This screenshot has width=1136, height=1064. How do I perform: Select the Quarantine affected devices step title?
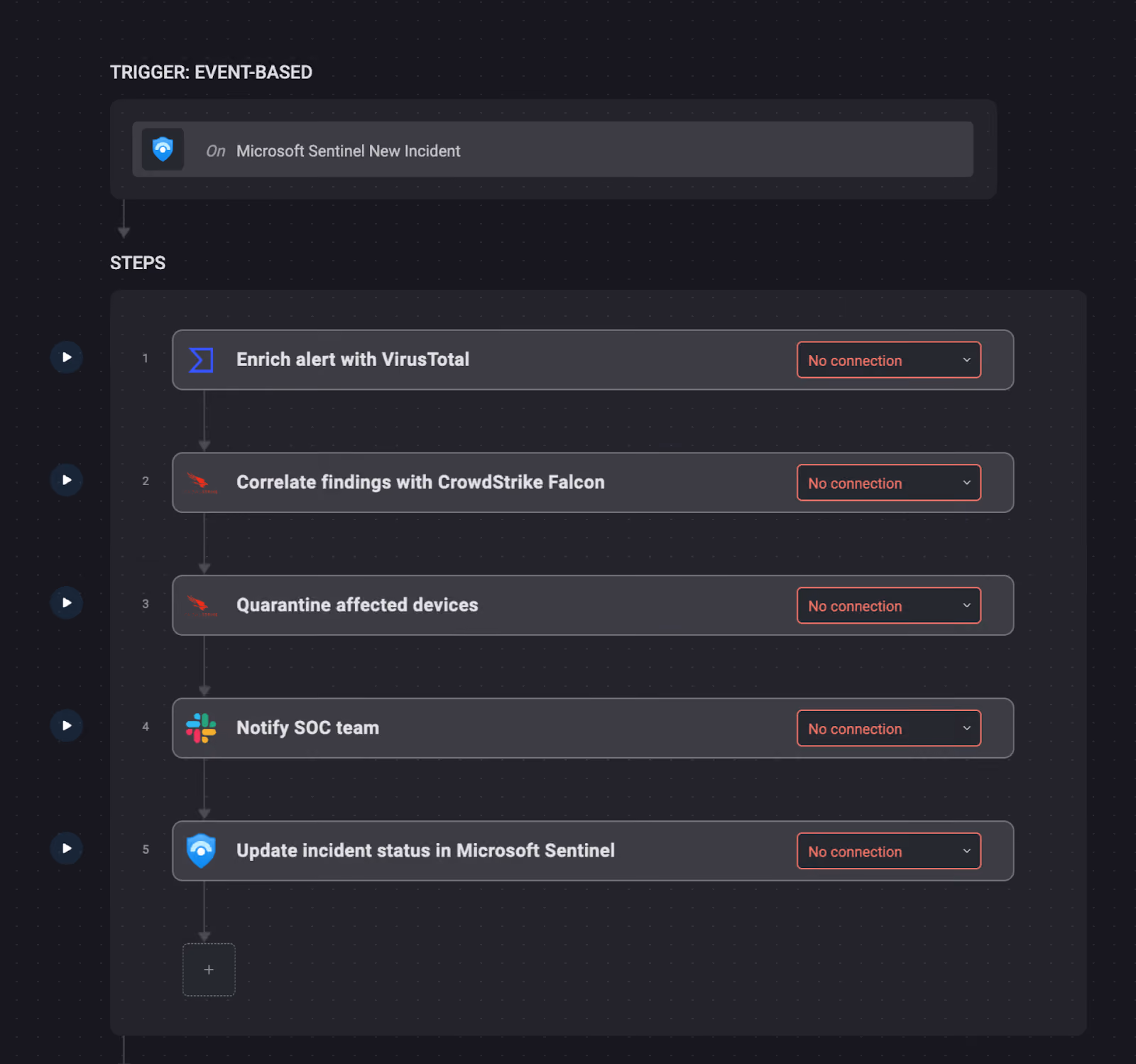tap(357, 605)
